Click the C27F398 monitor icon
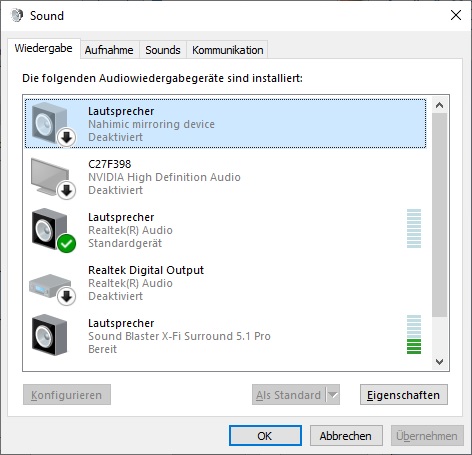This screenshot has height=455, width=472. point(50,177)
